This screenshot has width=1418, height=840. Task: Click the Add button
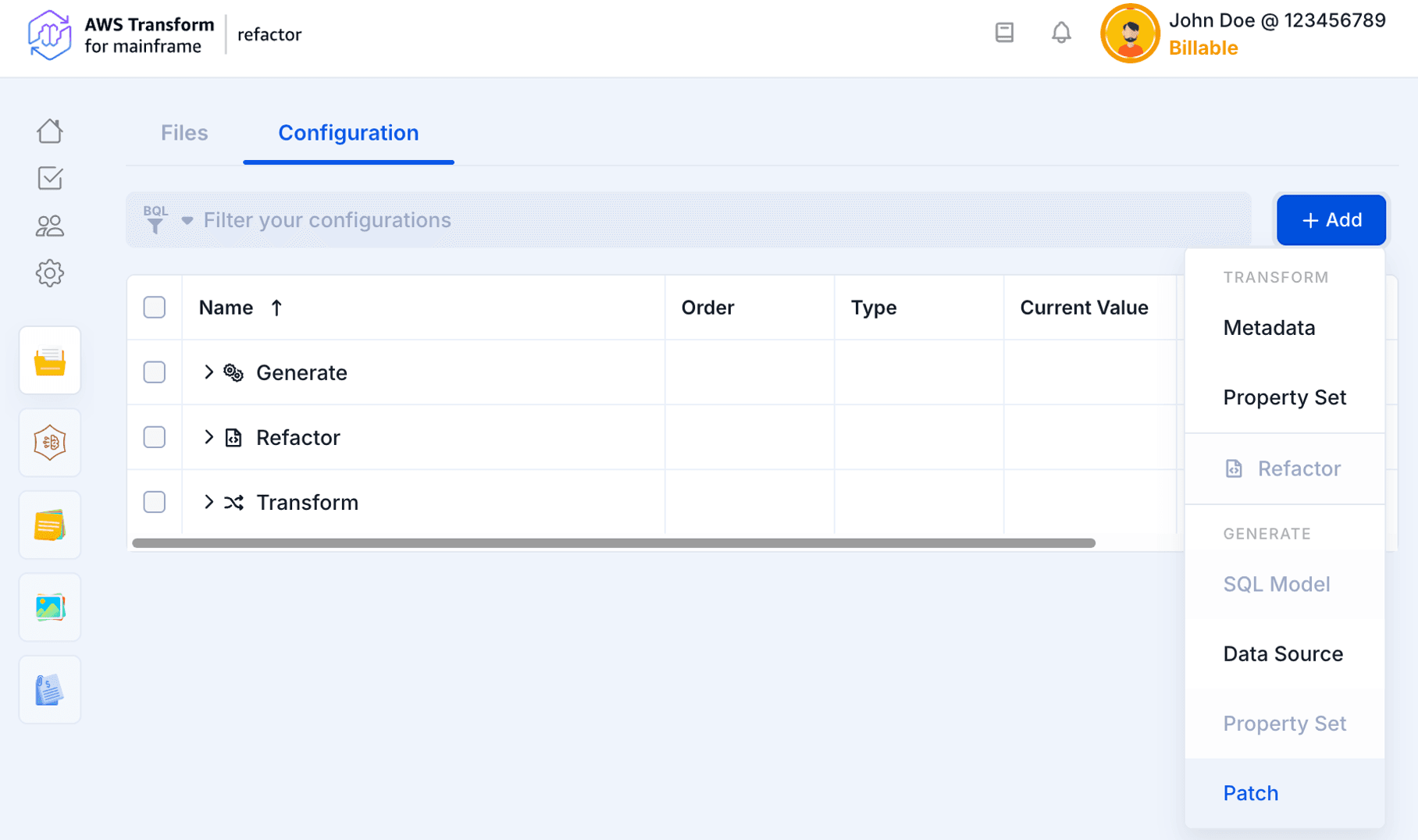point(1331,220)
